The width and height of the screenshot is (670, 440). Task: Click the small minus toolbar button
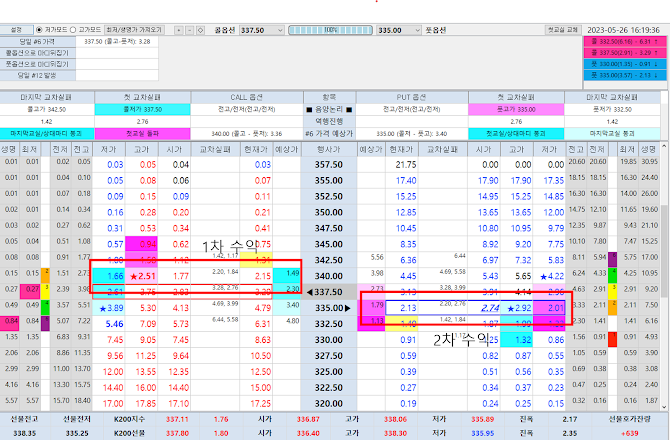click(189, 30)
